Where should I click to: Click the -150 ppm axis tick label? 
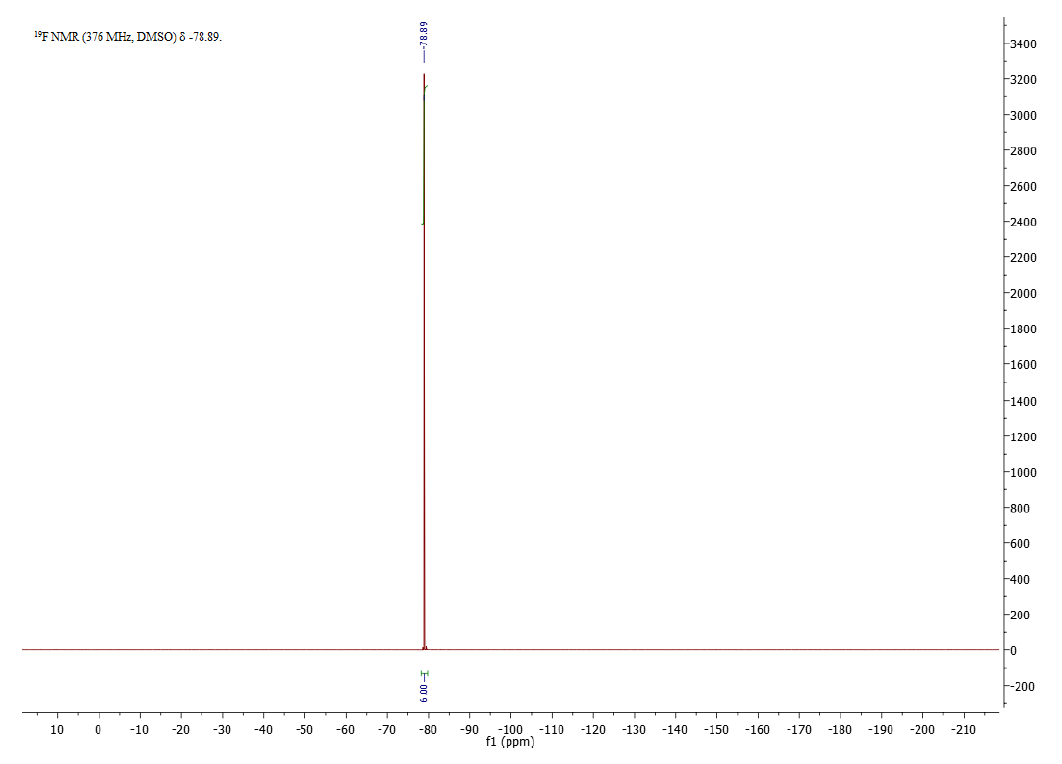(716, 730)
